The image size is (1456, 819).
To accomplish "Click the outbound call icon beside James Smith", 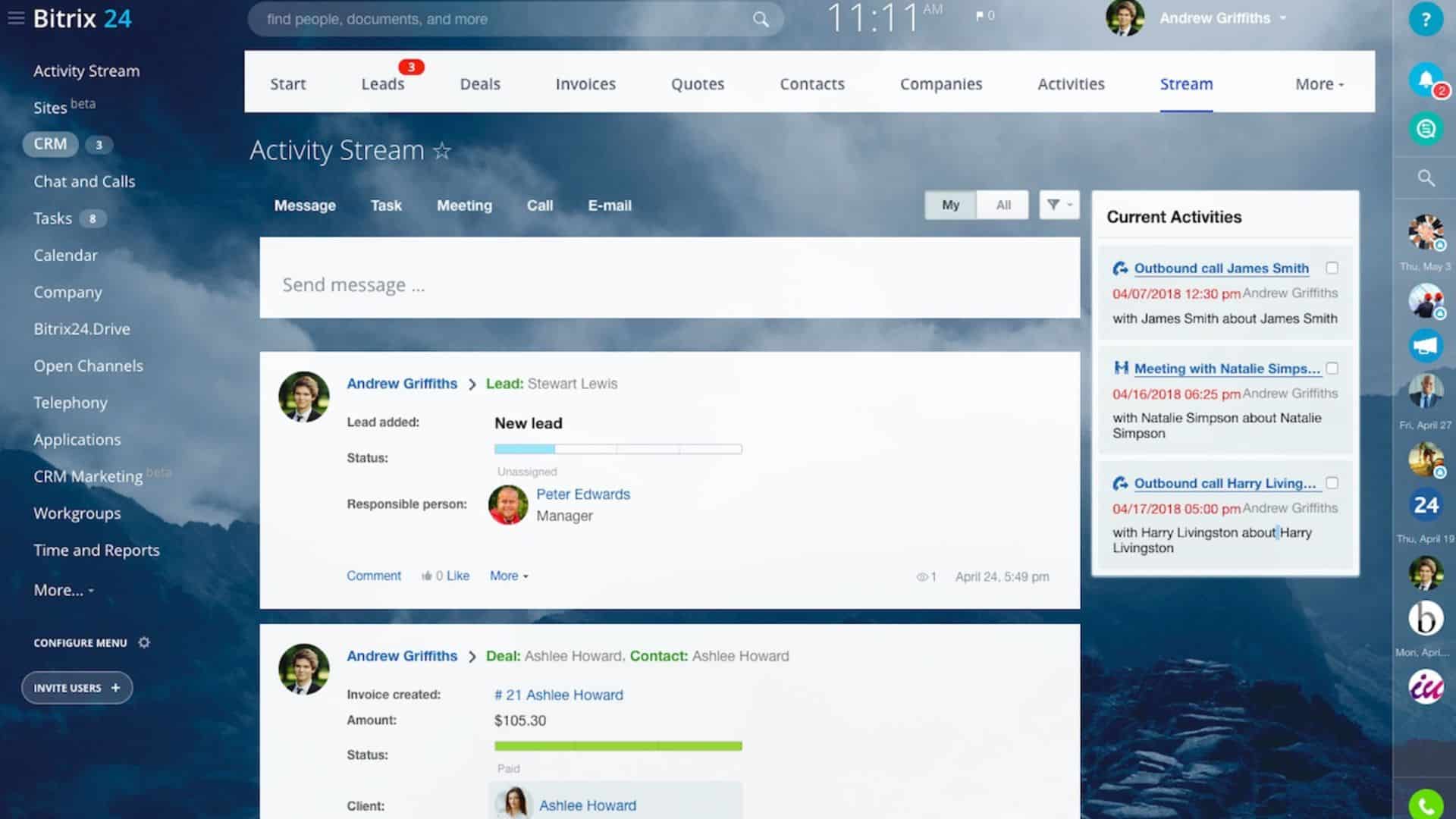I will tap(1120, 268).
